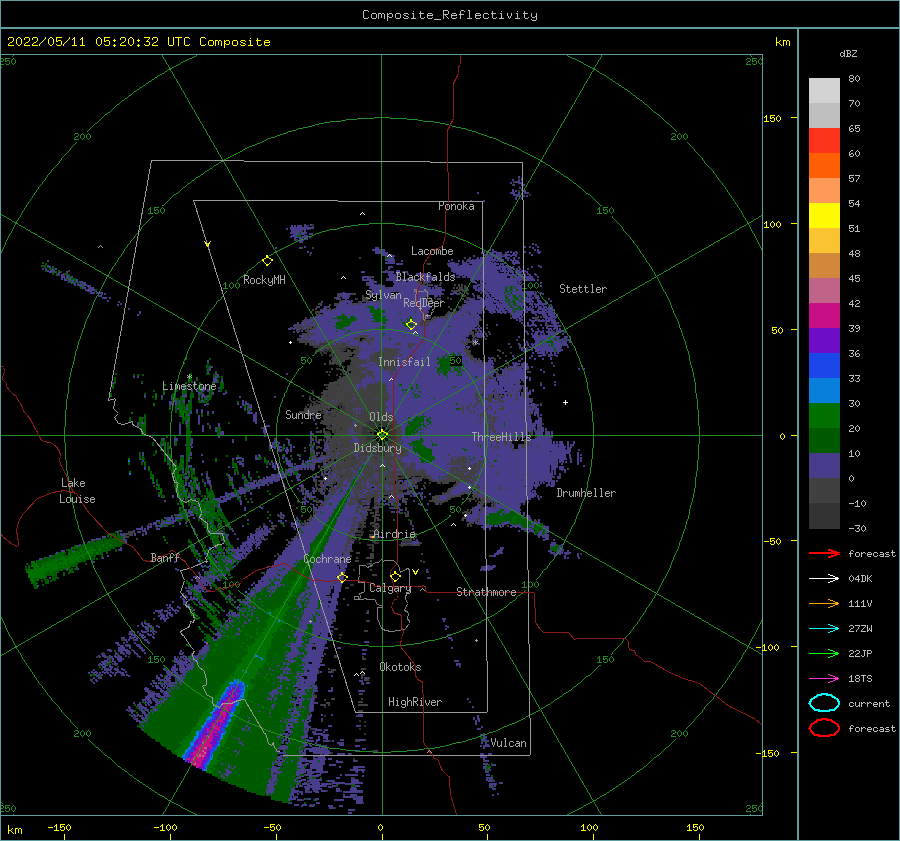Click the Innisfail city label
This screenshot has width=900, height=841.
404,362
